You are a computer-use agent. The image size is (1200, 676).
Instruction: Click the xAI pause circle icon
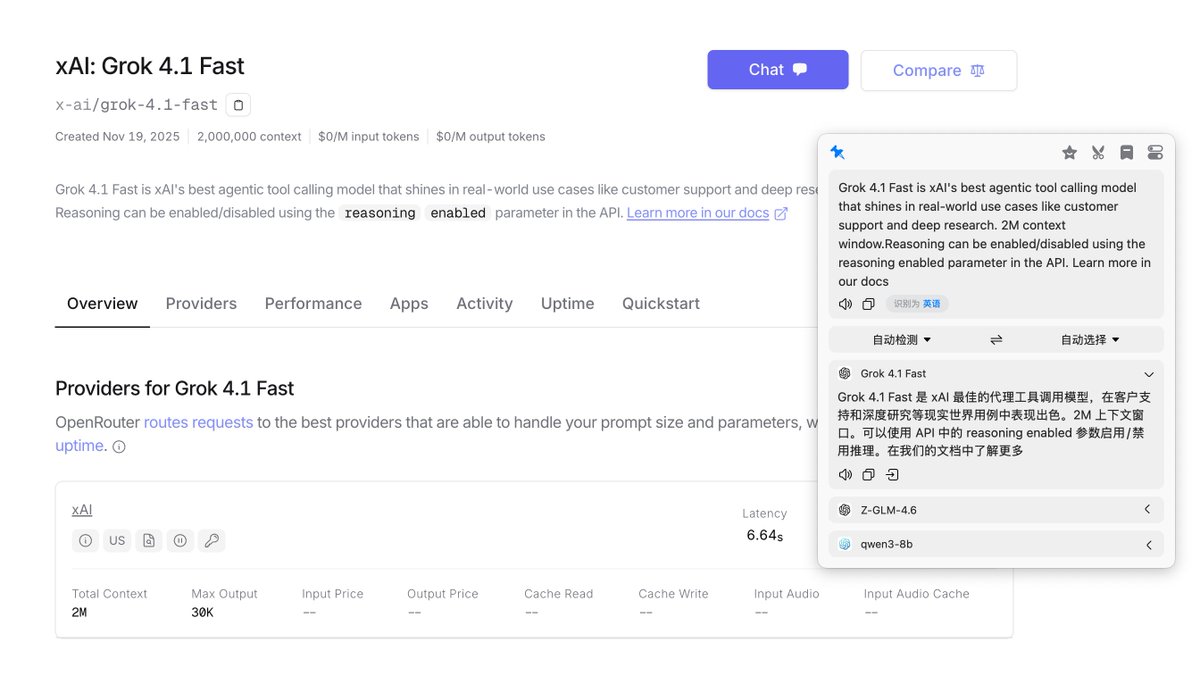click(180, 540)
